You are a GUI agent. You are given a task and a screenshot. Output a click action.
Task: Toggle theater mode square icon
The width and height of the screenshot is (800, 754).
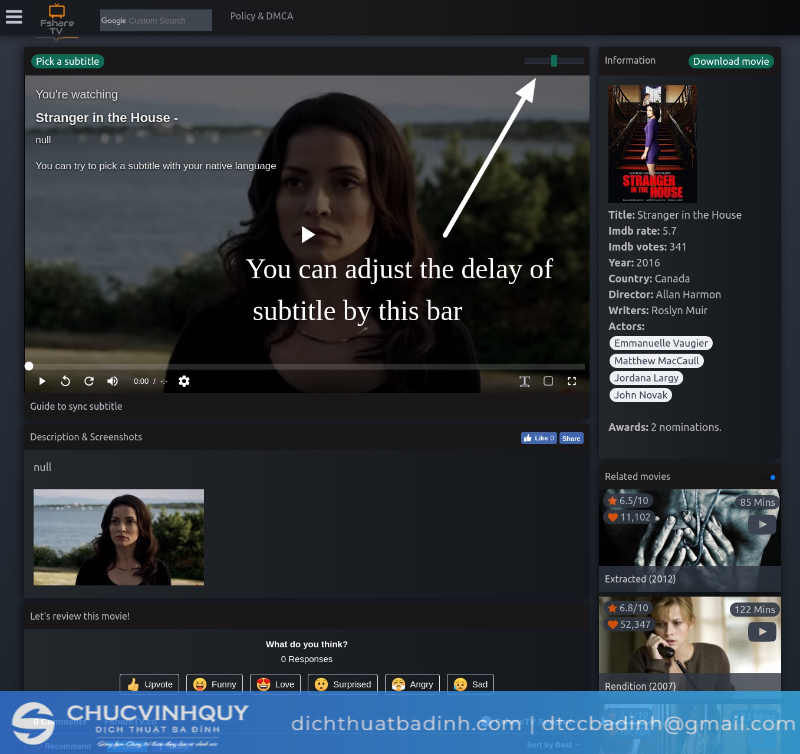[x=548, y=381]
